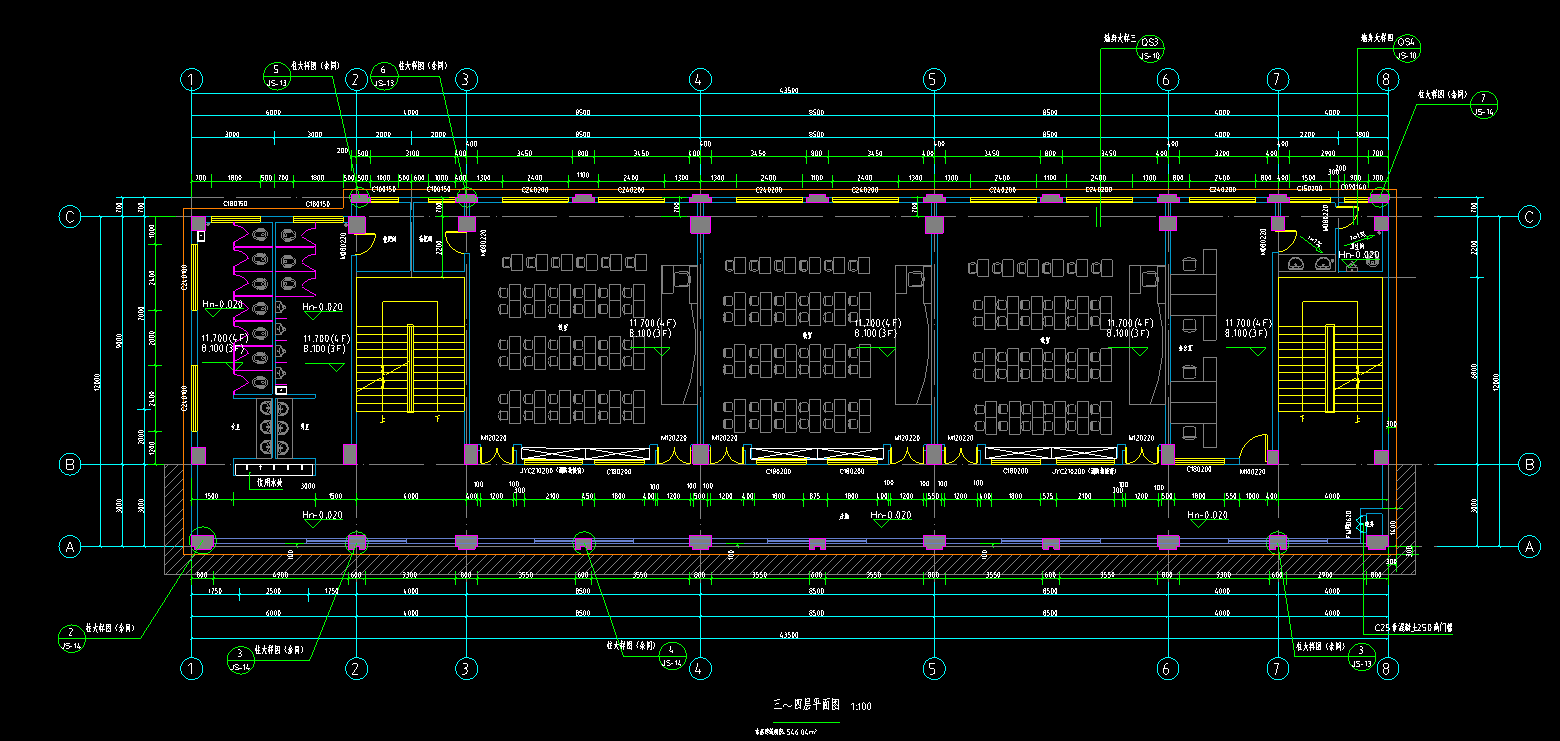The image size is (1560, 741).
Task: Select right axis bubble labeled B
Action: click(1529, 464)
